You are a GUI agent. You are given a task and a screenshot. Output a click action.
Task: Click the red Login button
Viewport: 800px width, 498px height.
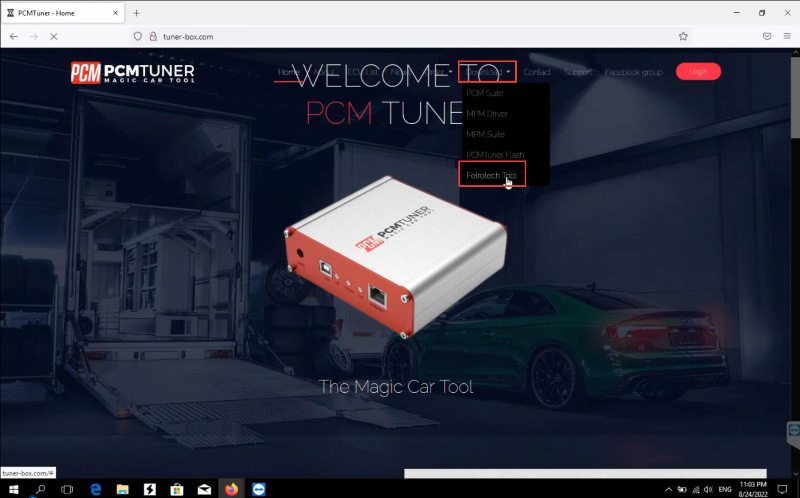coord(698,71)
